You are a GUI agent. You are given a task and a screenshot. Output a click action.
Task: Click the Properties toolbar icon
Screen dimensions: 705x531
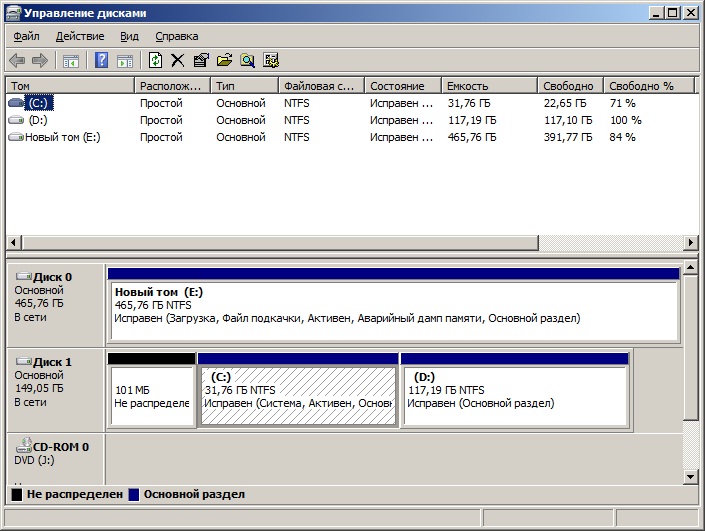[201, 61]
